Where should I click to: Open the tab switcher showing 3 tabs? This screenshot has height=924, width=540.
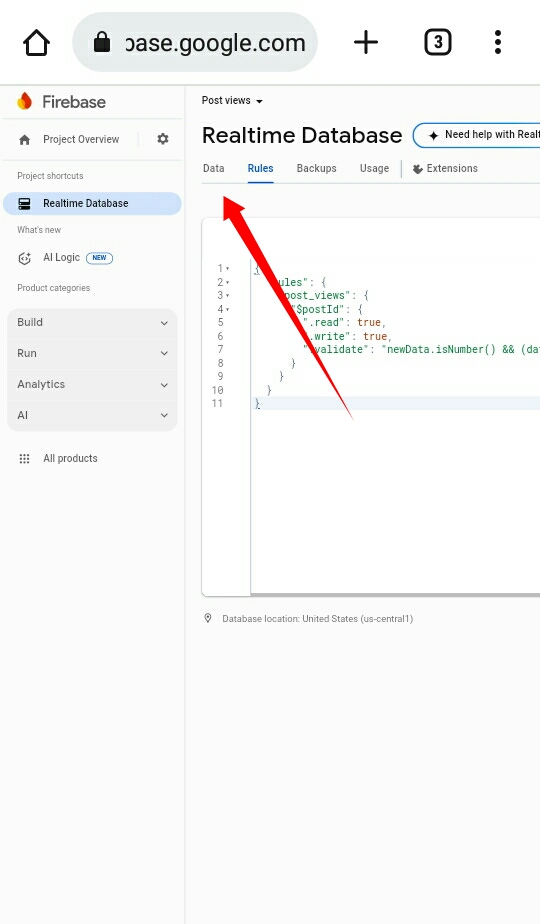437,42
